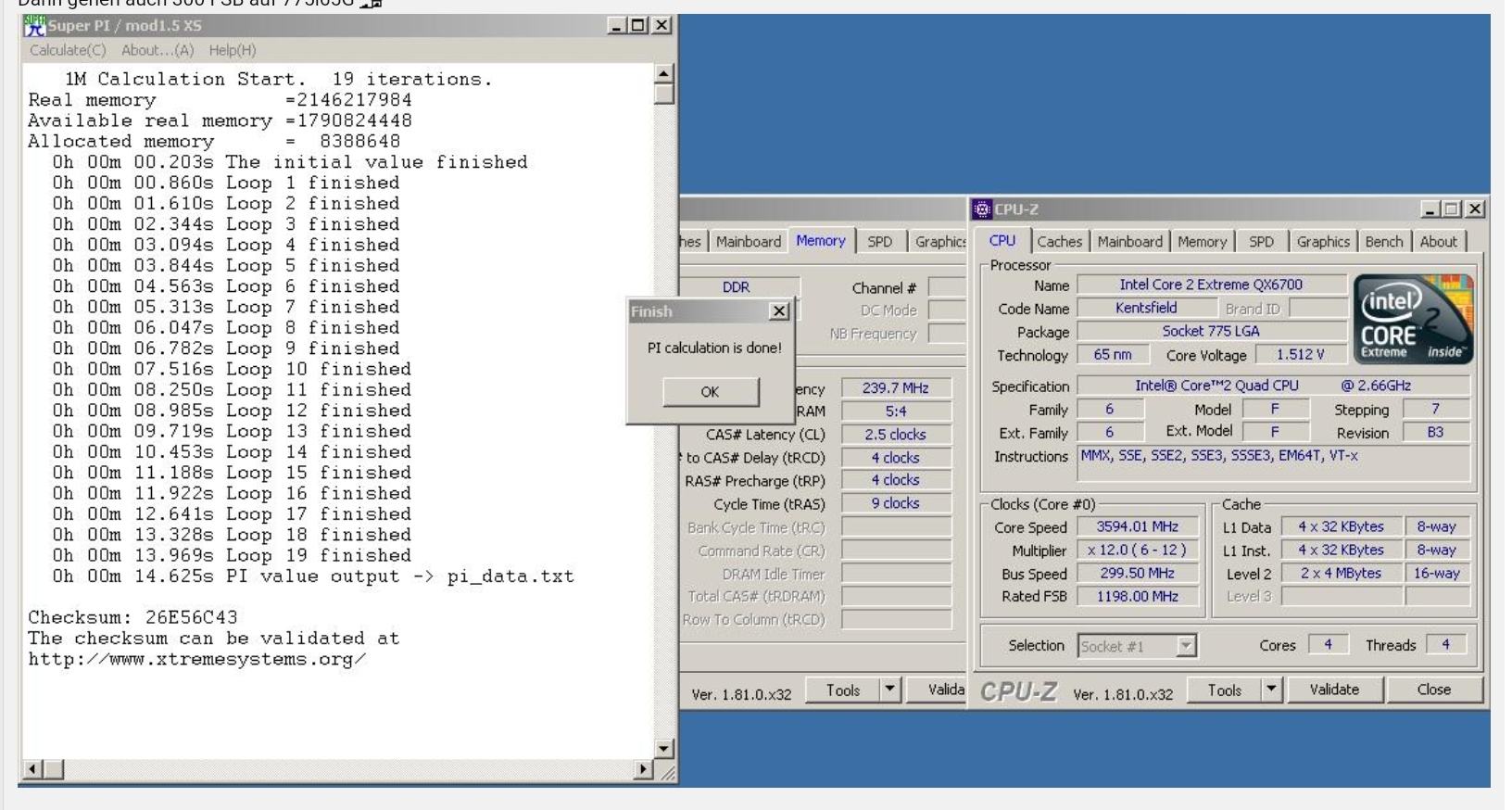Click the Close button in CPU-Z
Viewport: 1512px width, 810px height.
coord(1433,690)
